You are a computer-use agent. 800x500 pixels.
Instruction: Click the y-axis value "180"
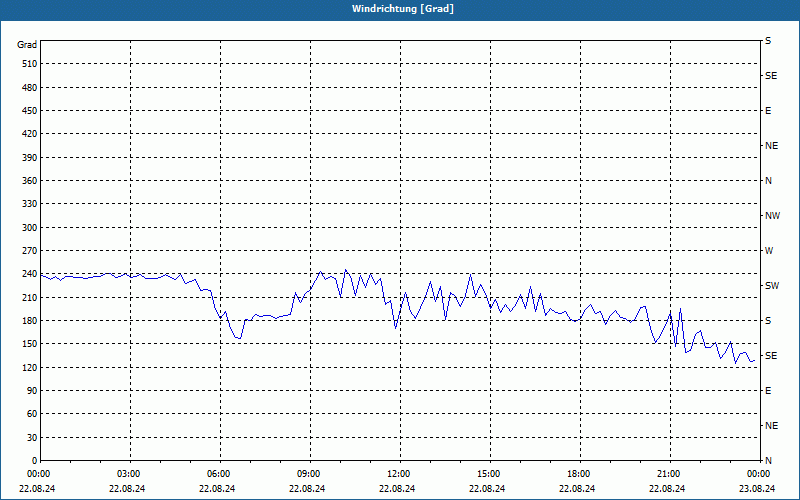pos(30,321)
